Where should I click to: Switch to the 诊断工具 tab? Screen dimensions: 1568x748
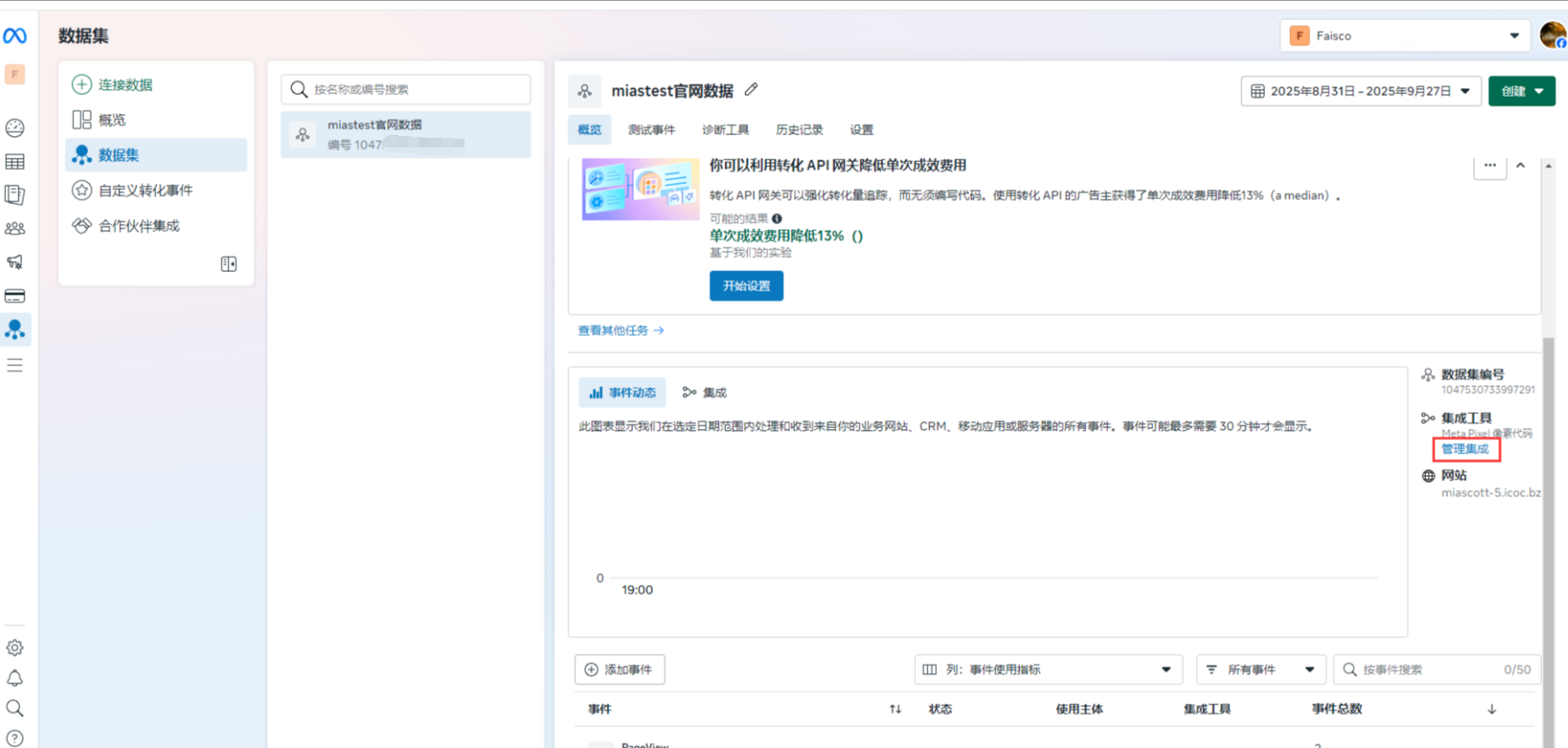(x=725, y=130)
